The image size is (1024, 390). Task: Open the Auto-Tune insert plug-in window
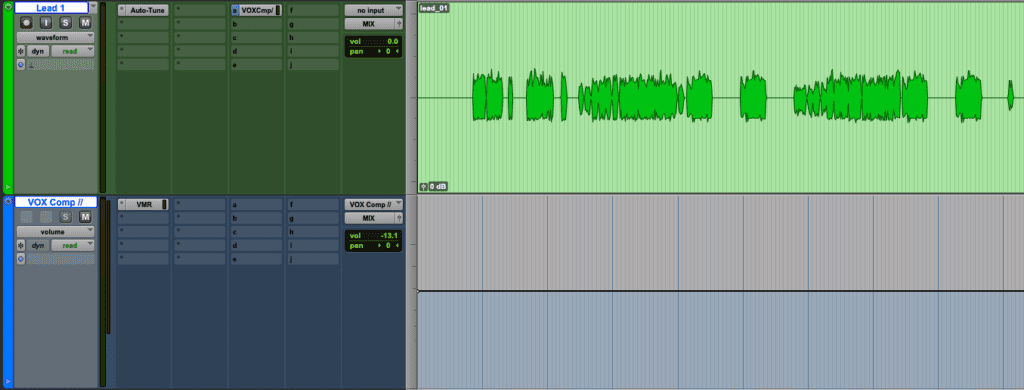(147, 10)
